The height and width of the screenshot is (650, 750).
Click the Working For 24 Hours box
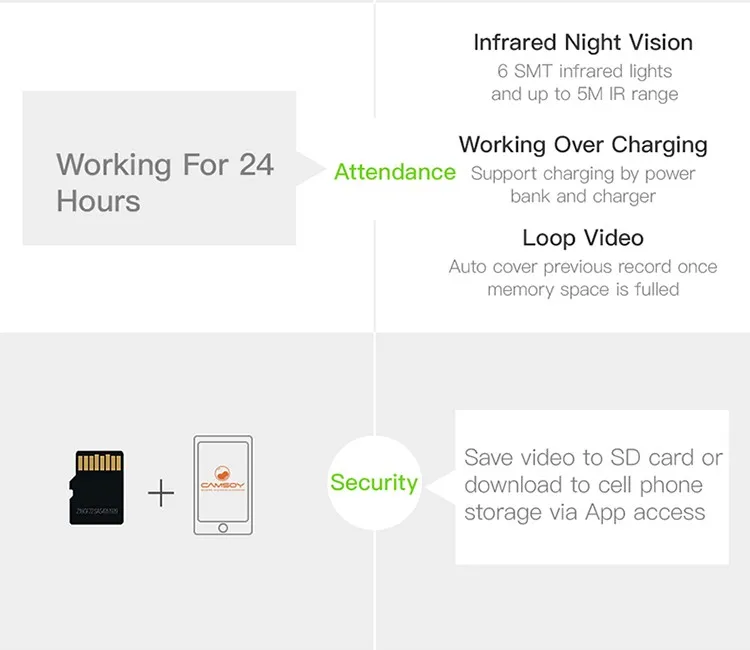(159, 168)
